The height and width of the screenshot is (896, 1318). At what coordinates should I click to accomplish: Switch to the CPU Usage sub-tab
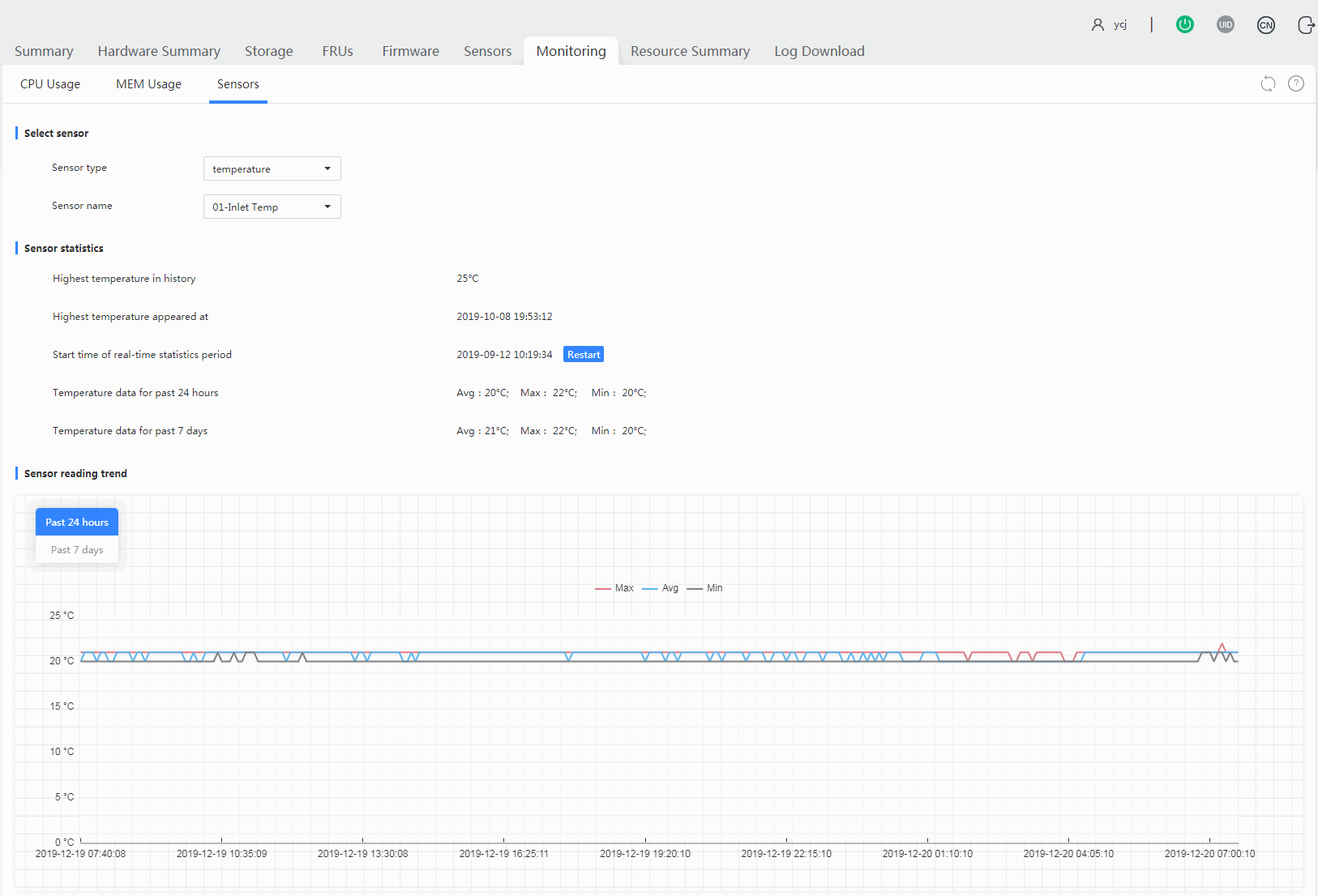coord(50,84)
